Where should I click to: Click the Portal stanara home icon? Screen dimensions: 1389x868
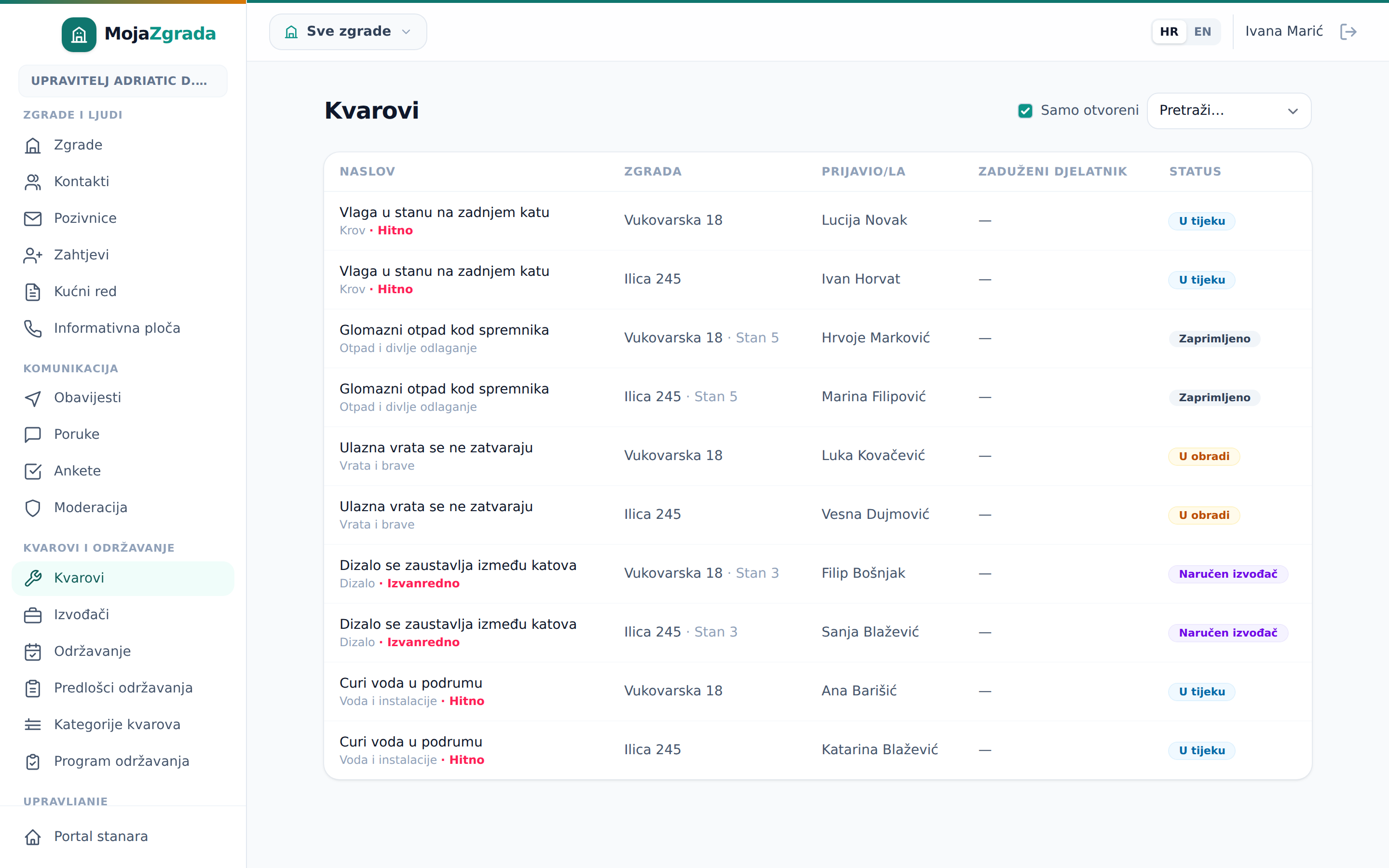(x=33, y=837)
